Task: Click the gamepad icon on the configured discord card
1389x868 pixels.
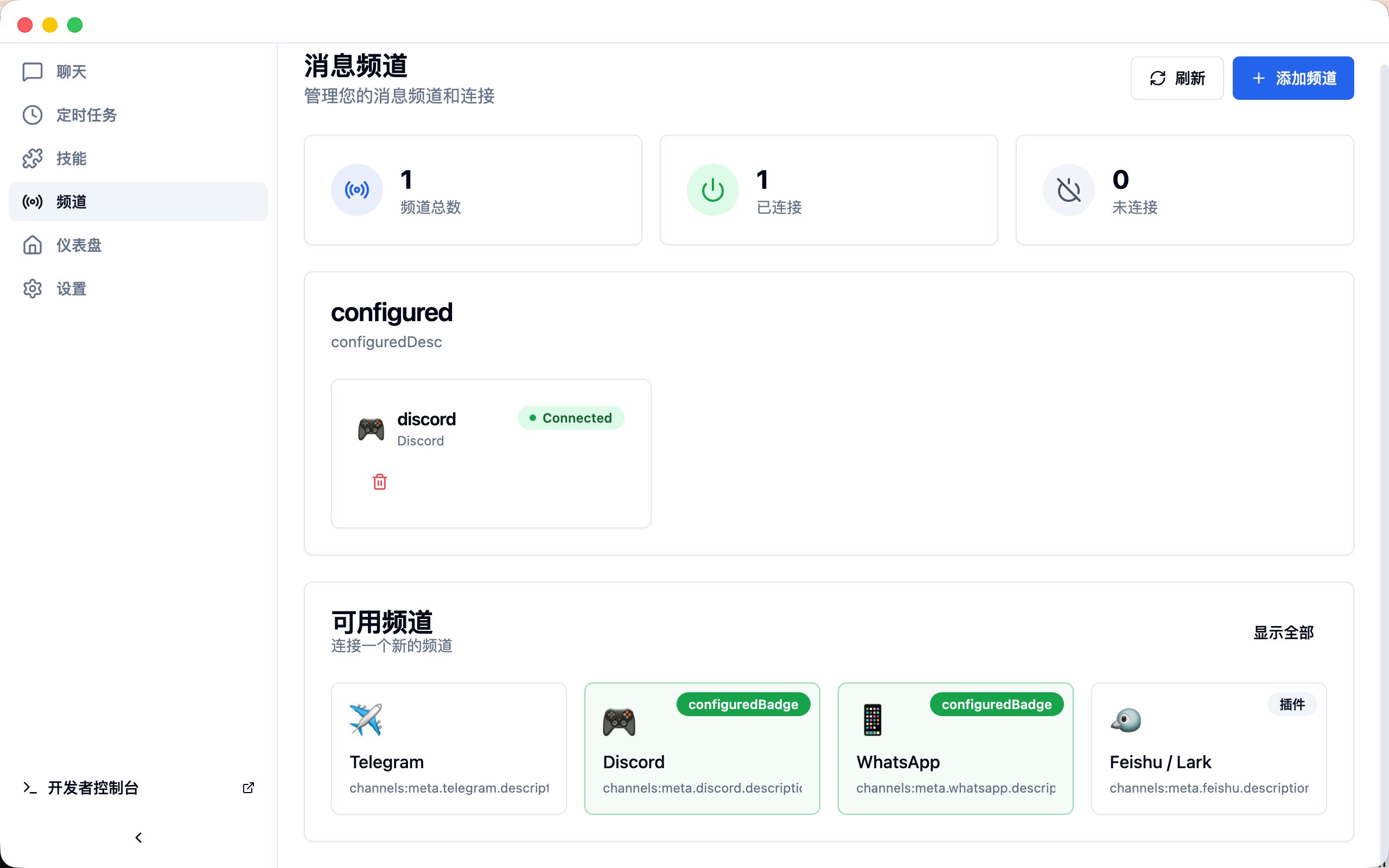Action: (x=370, y=428)
